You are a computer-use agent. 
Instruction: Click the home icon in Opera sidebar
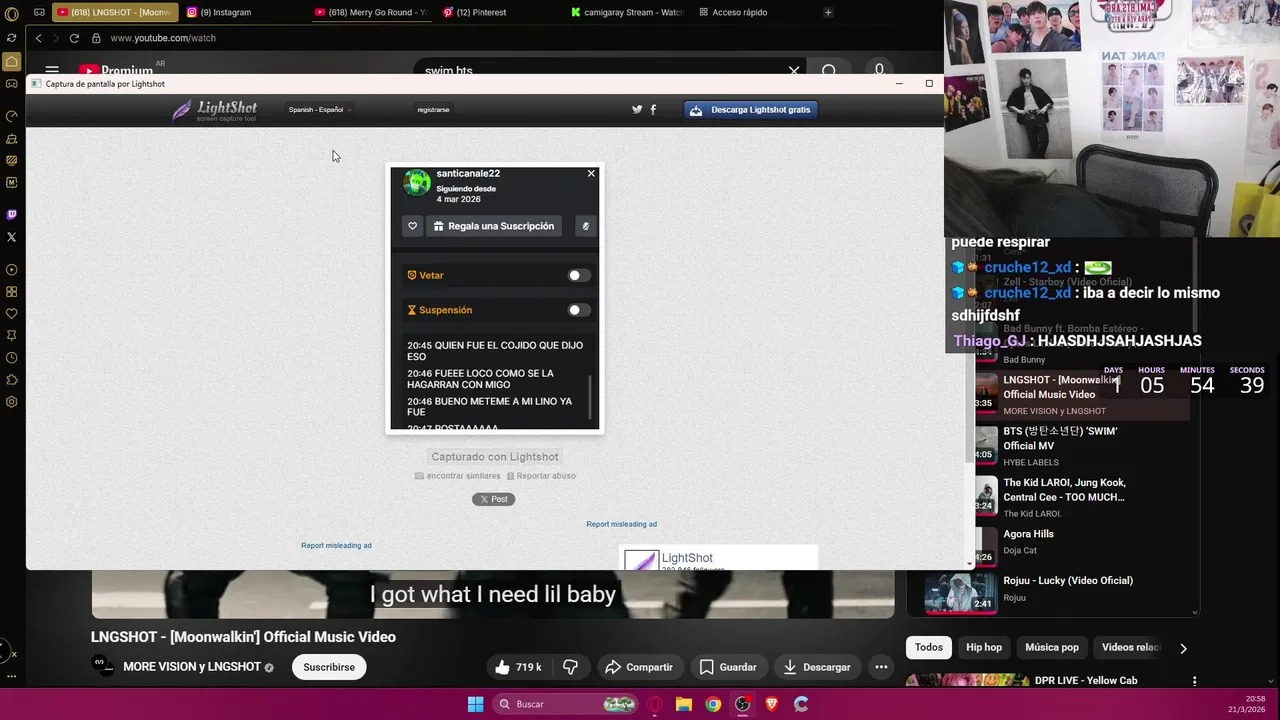(x=12, y=62)
